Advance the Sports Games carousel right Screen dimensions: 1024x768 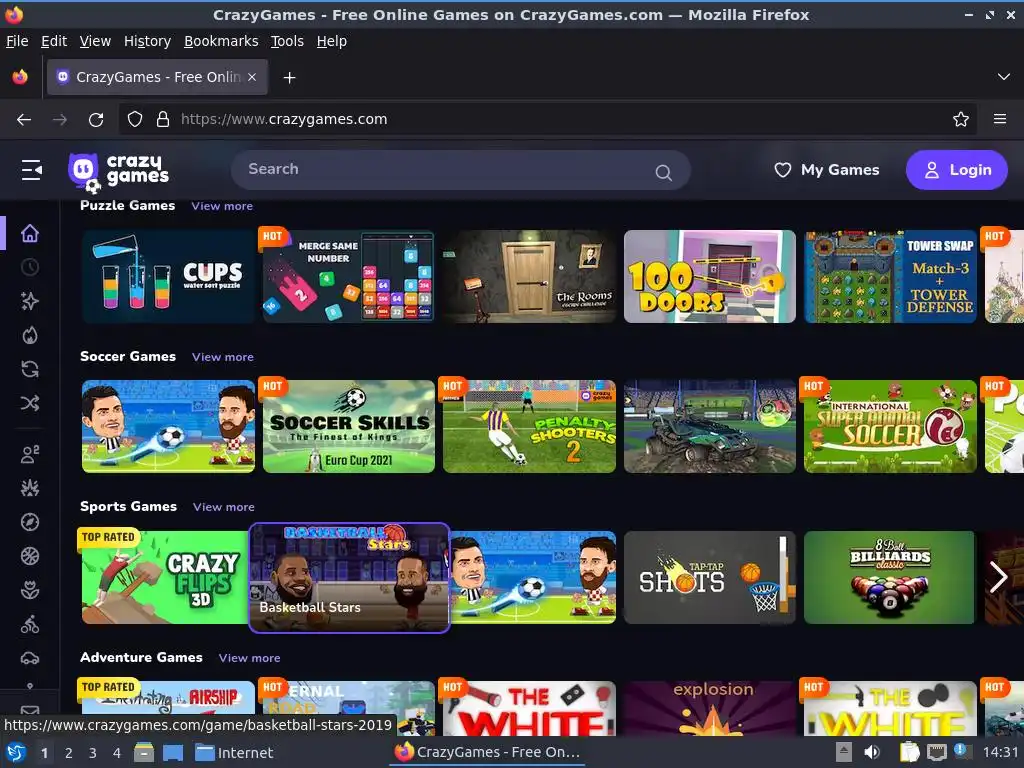coord(998,577)
